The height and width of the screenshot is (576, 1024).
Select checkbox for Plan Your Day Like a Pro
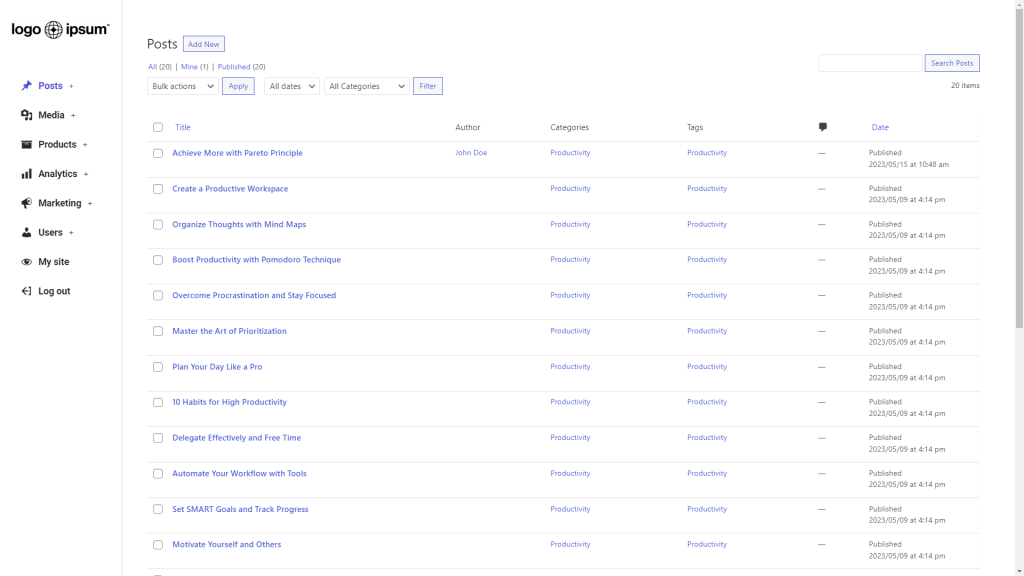pyautogui.click(x=158, y=367)
